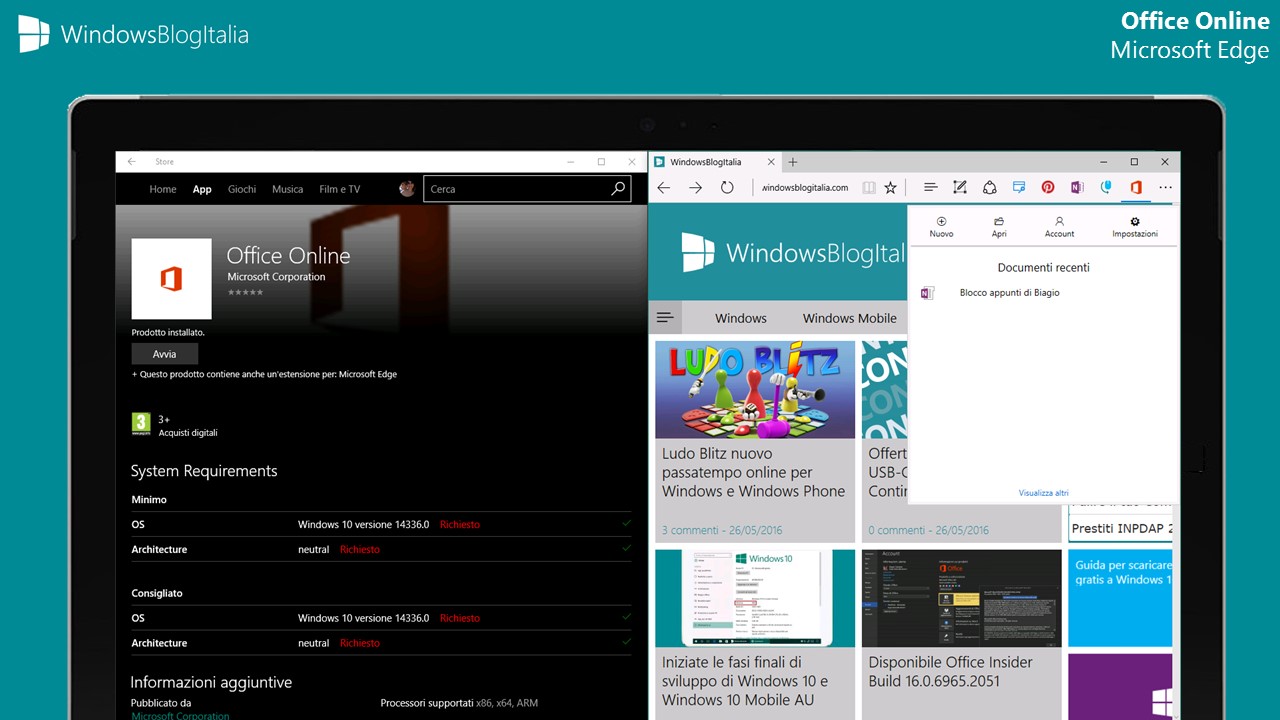Click Apri in Office Online panel
The width and height of the screenshot is (1280, 720).
pyautogui.click(x=999, y=227)
